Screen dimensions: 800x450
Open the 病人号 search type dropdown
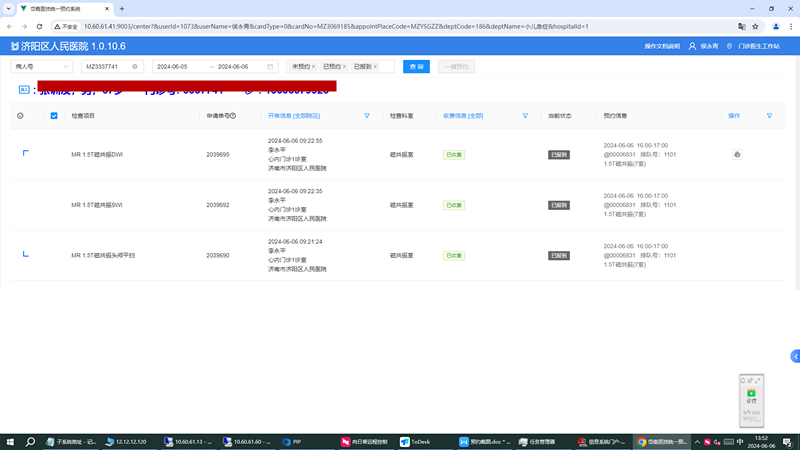(x=41, y=67)
